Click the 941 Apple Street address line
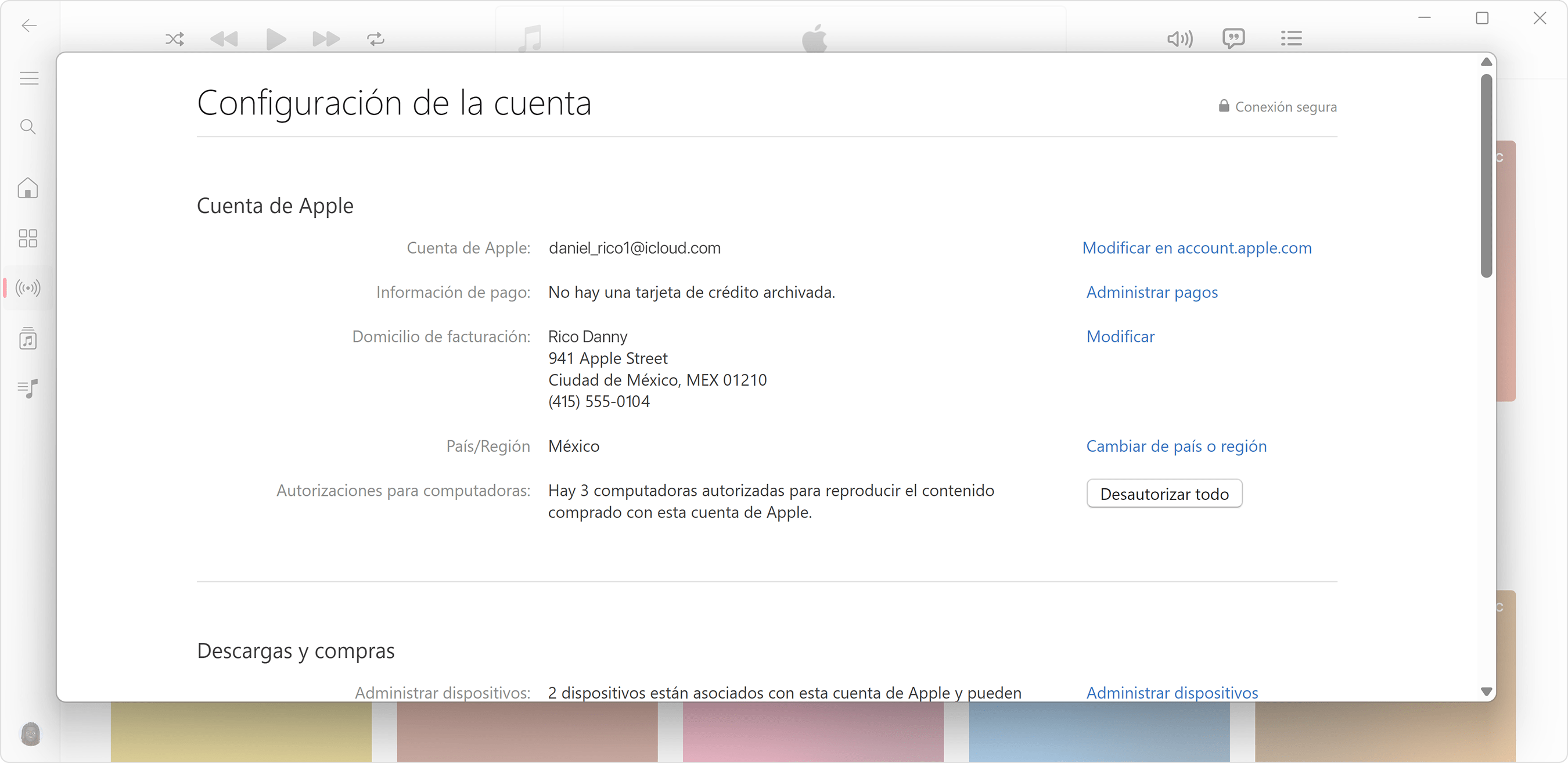The width and height of the screenshot is (1568, 763). pyautogui.click(x=607, y=358)
